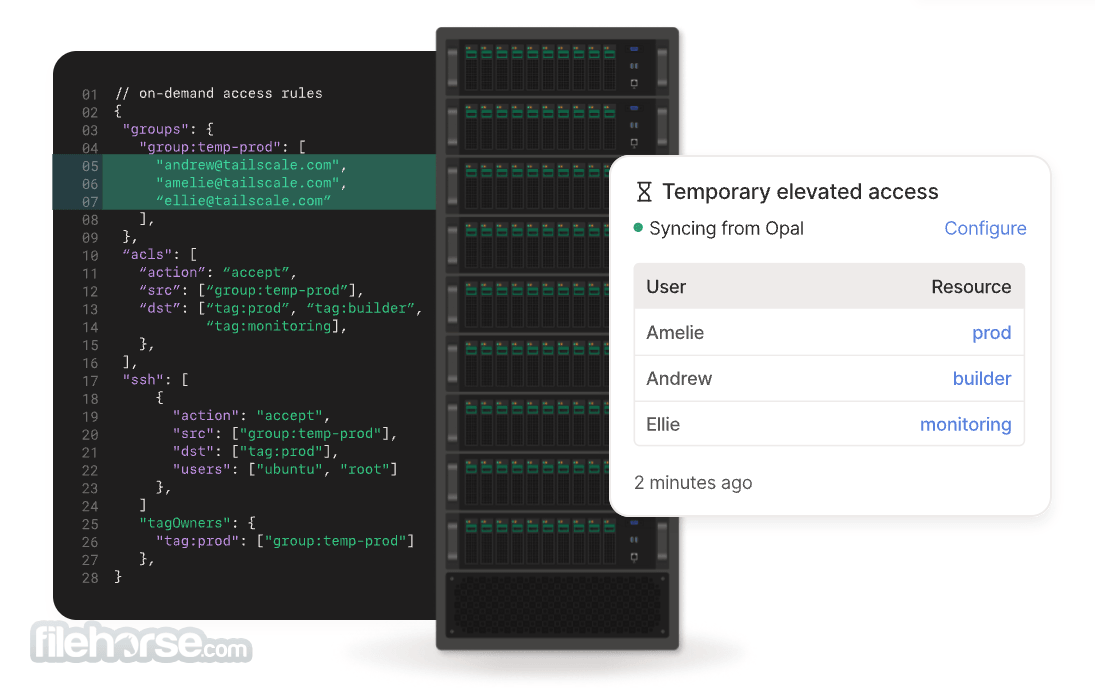Click the top server unit in the rack
This screenshot has height=693, width=1095.
557,66
